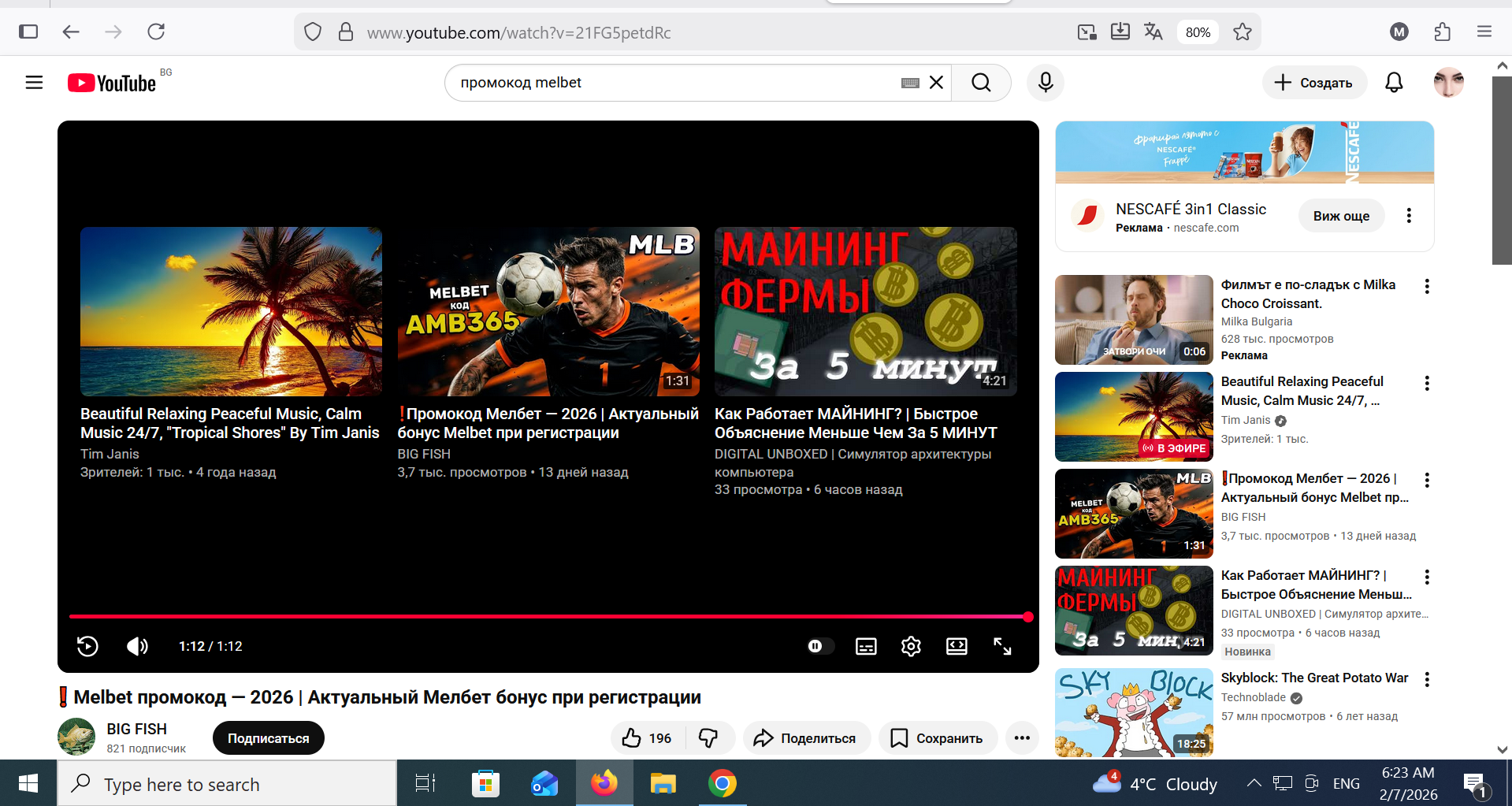This screenshot has width=1512, height=806.
Task: Open the Промокод Мелбет endscreen thumbnail
Action: click(x=548, y=311)
